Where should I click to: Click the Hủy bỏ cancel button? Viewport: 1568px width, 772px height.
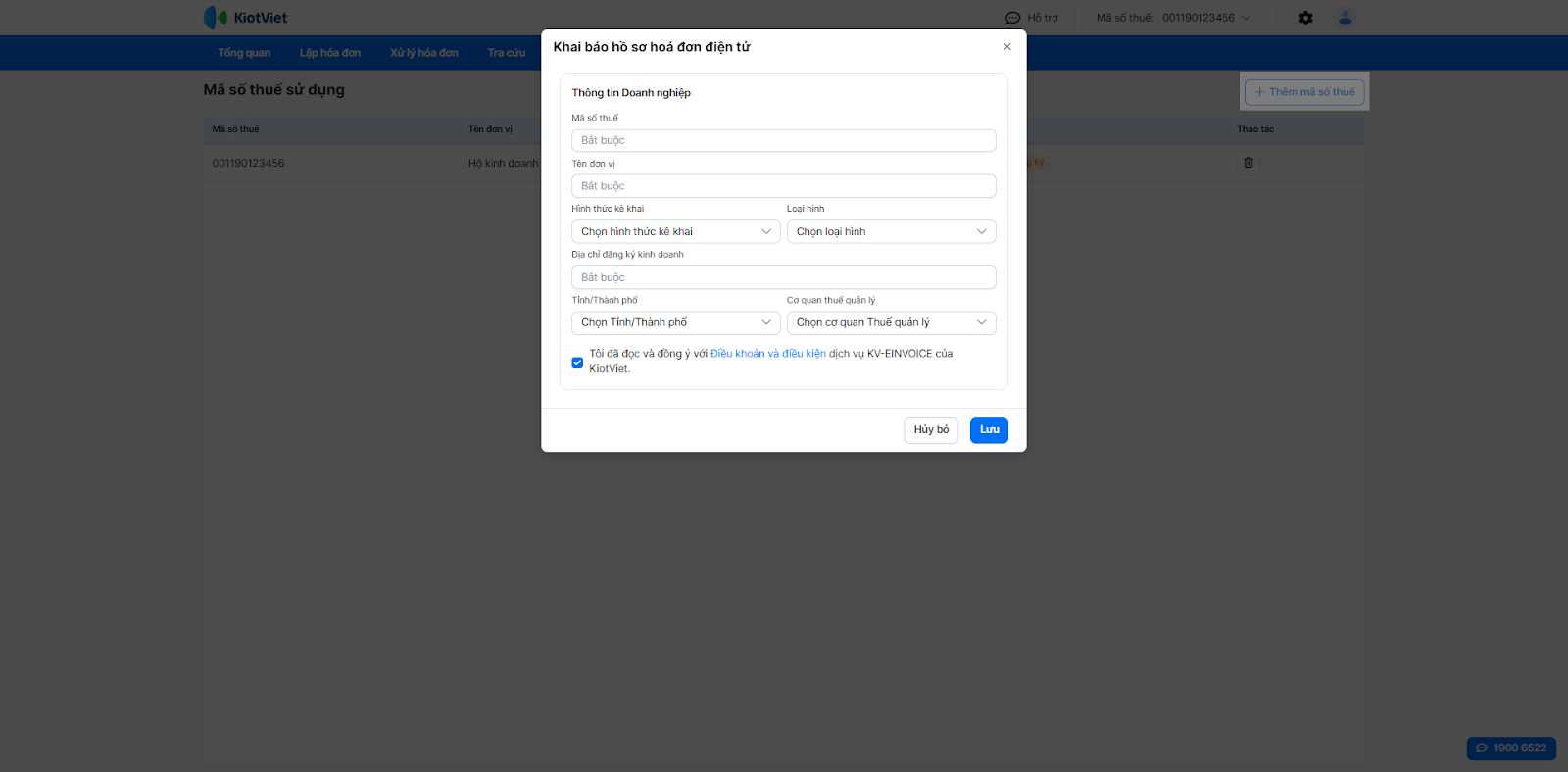coord(931,430)
